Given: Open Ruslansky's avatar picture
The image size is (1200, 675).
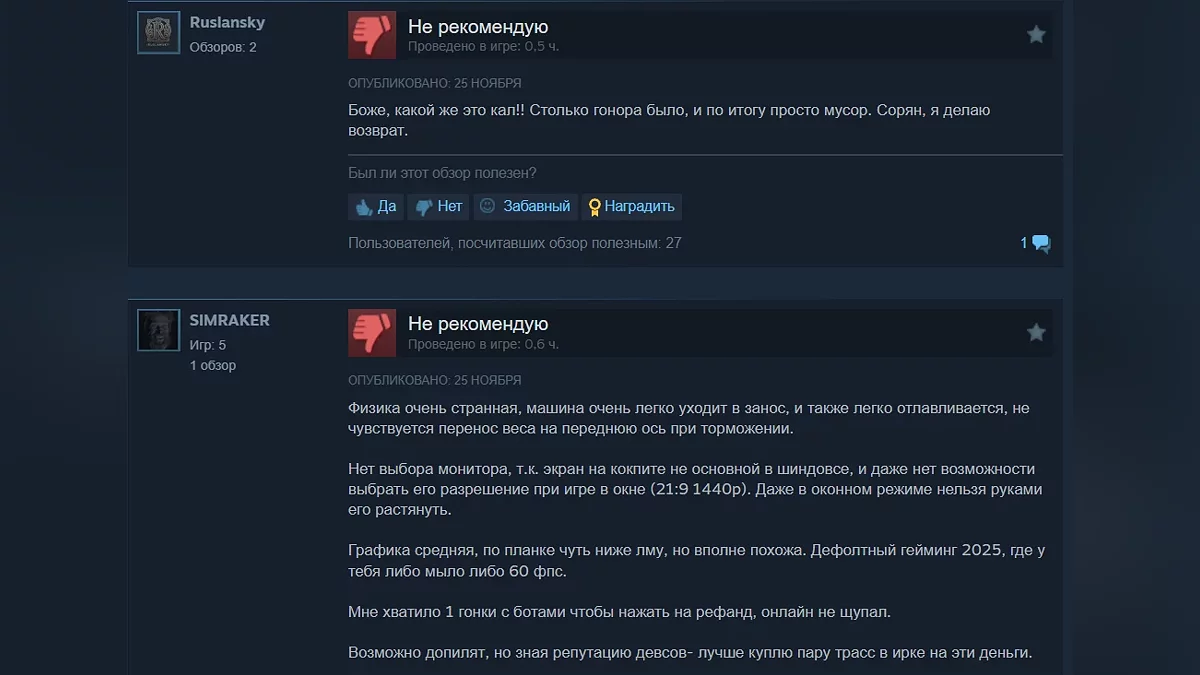Looking at the screenshot, I should 158,33.
